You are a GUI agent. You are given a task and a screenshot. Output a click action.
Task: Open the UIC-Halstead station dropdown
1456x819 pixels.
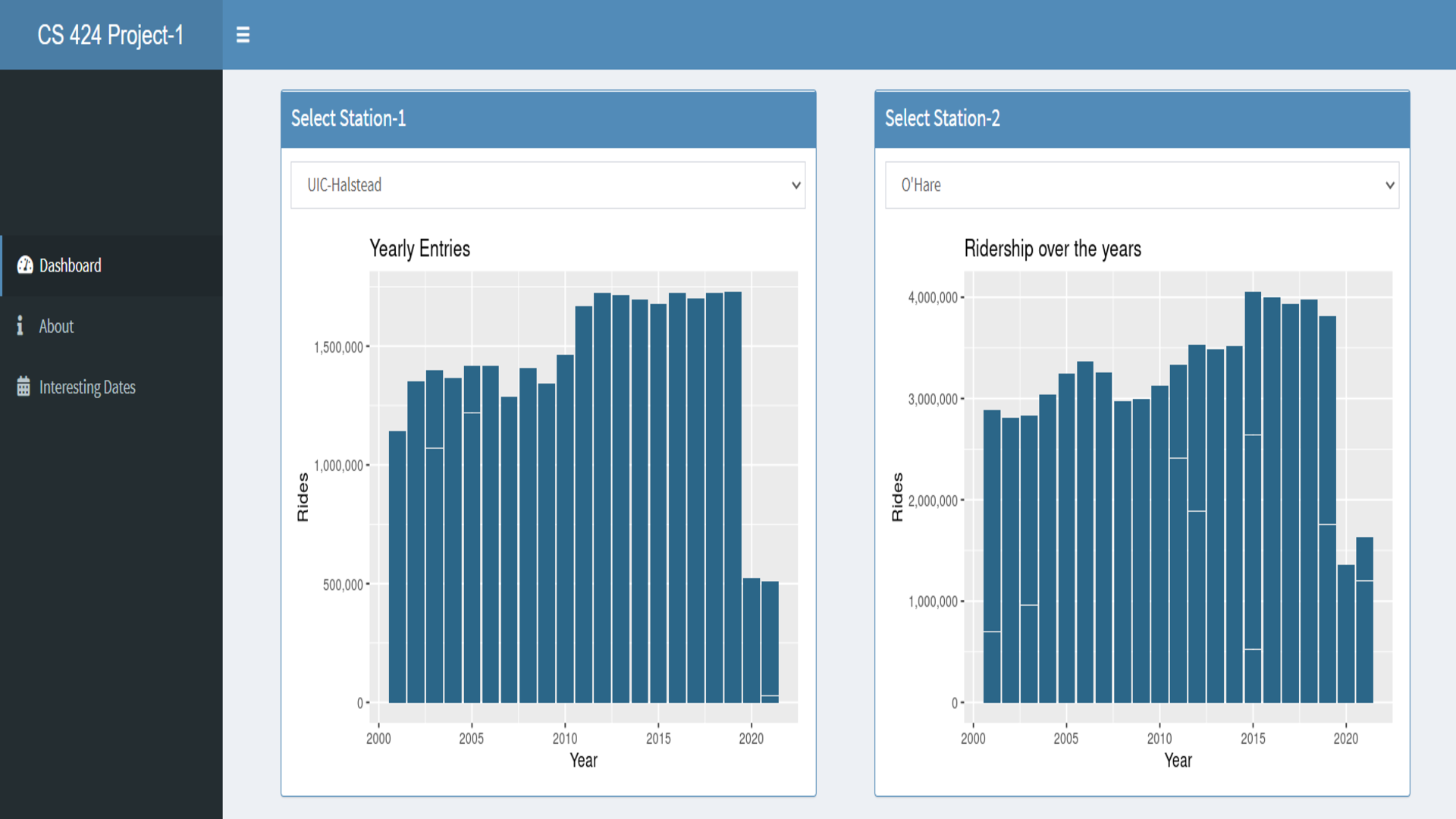click(548, 185)
